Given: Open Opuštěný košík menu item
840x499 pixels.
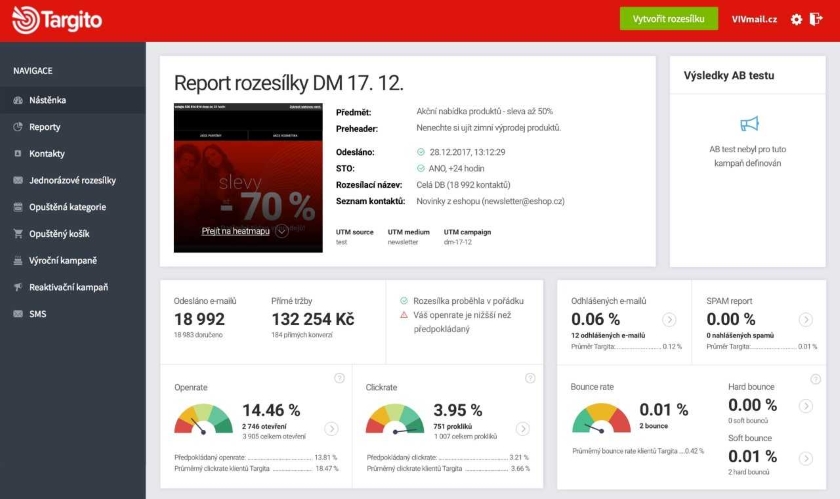Looking at the screenshot, I should pos(73,234).
